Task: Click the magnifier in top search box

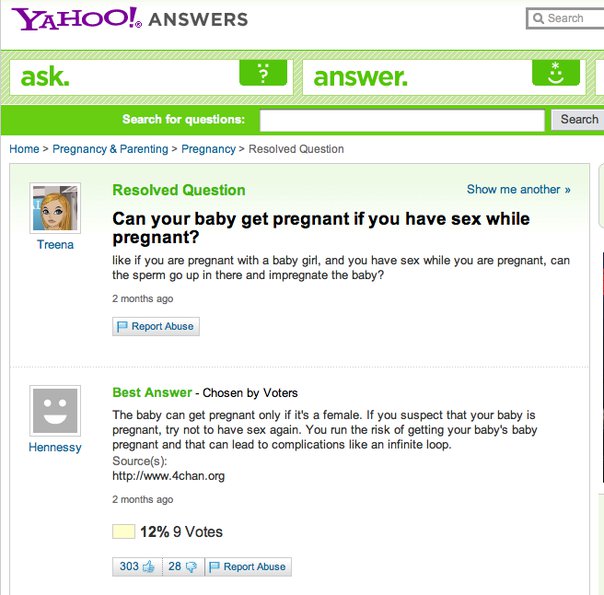Action: (538, 18)
